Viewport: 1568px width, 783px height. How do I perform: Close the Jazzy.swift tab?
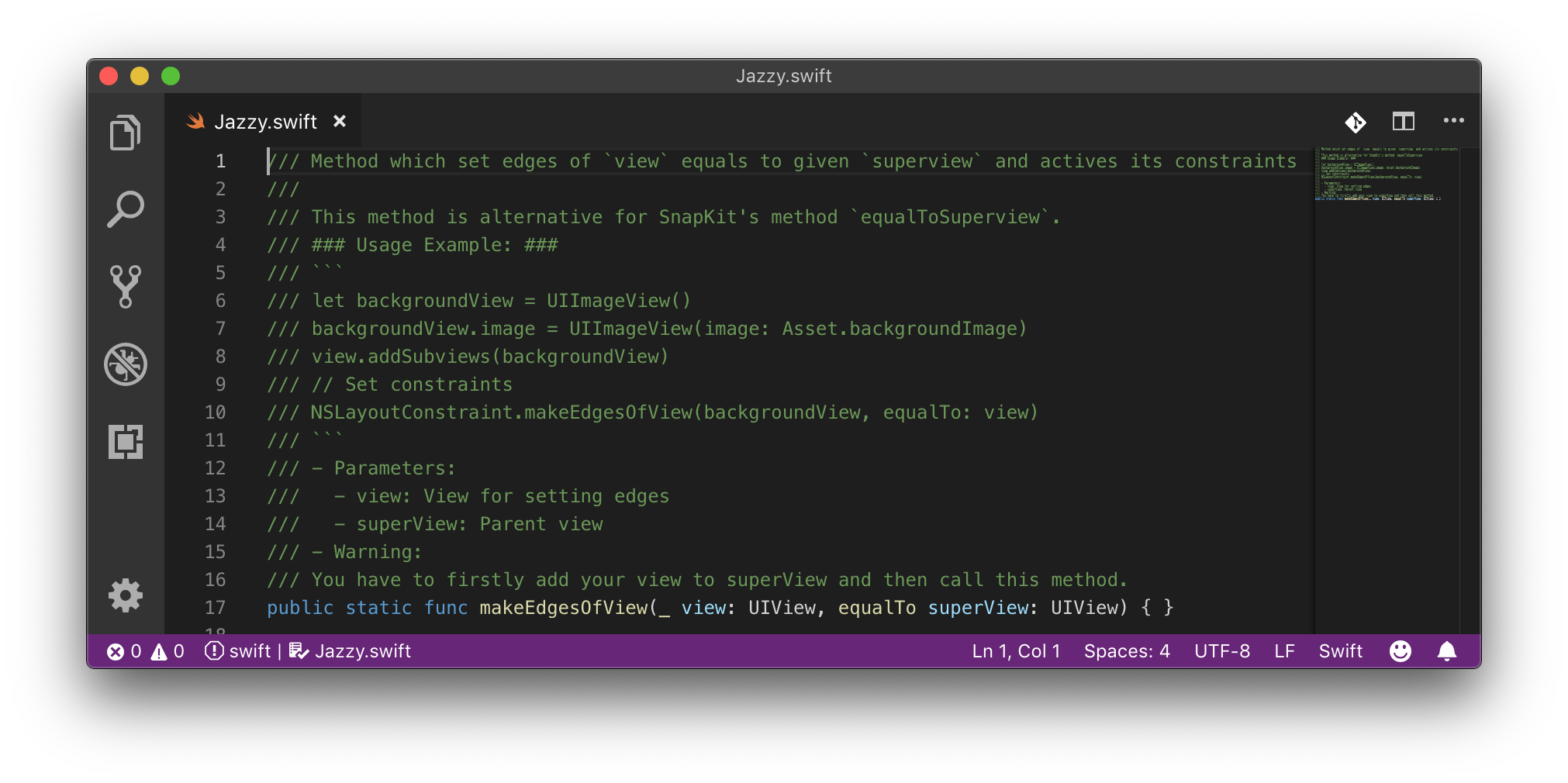(339, 121)
